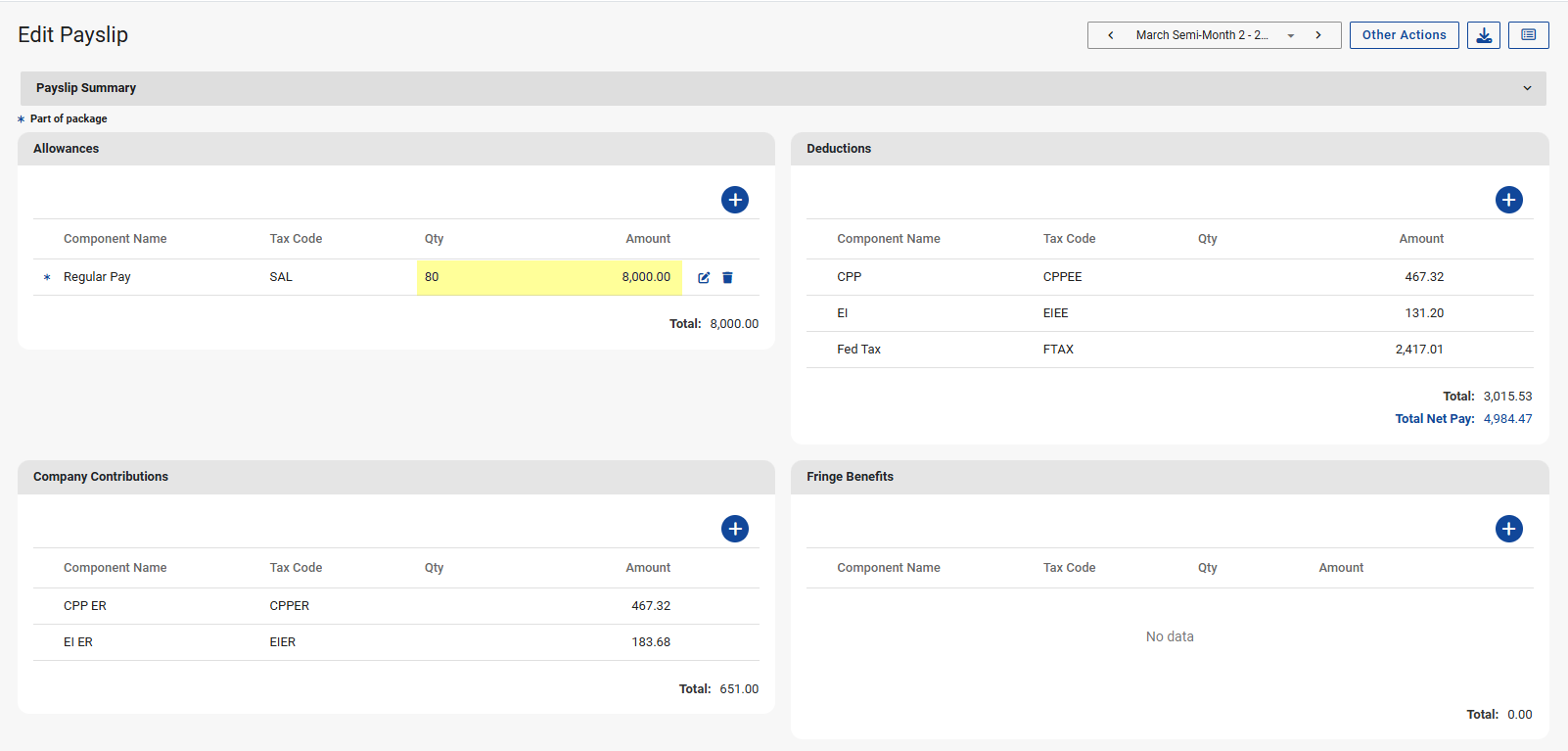Expand the Payslip Summary section

point(1526,88)
